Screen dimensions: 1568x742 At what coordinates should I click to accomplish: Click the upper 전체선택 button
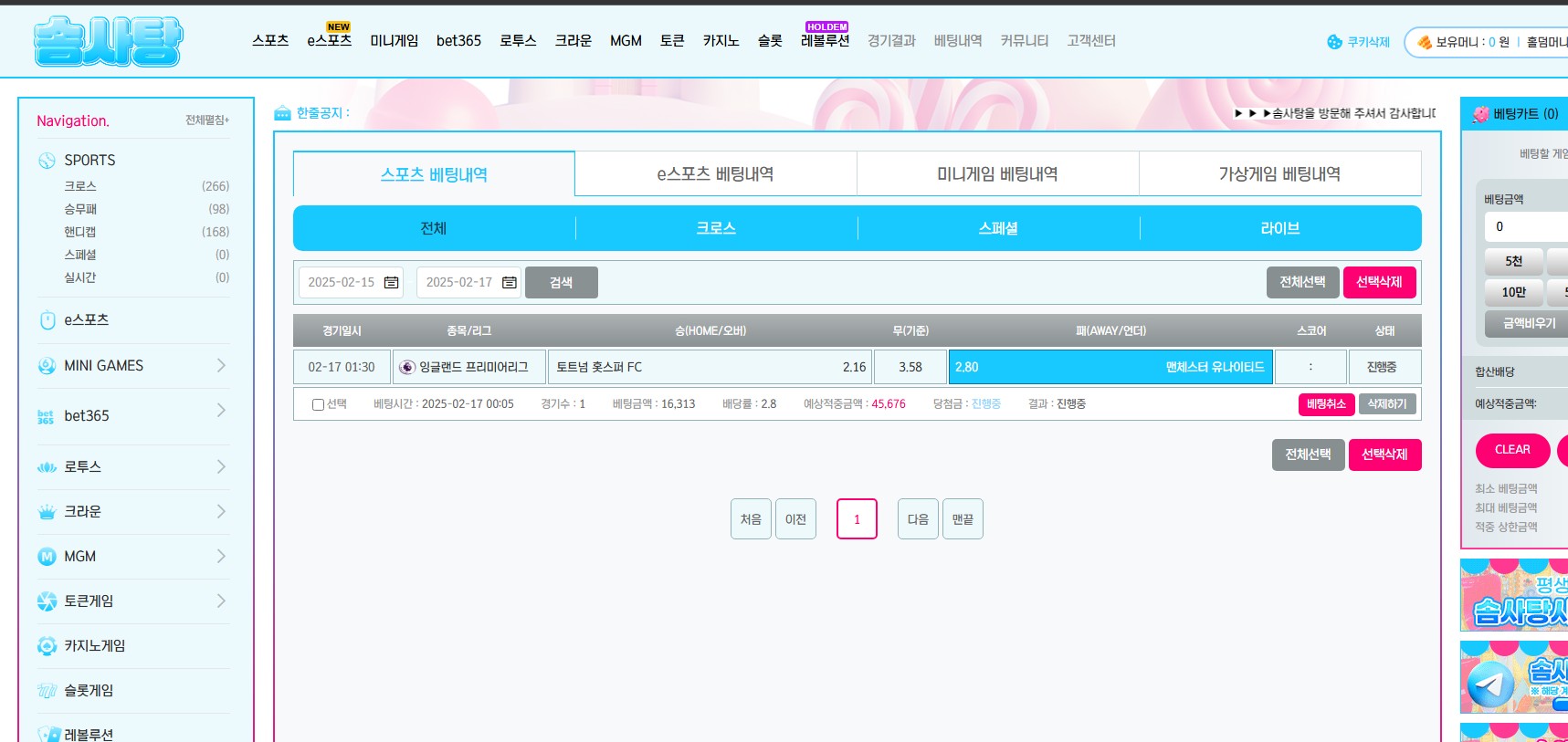[x=1303, y=283]
